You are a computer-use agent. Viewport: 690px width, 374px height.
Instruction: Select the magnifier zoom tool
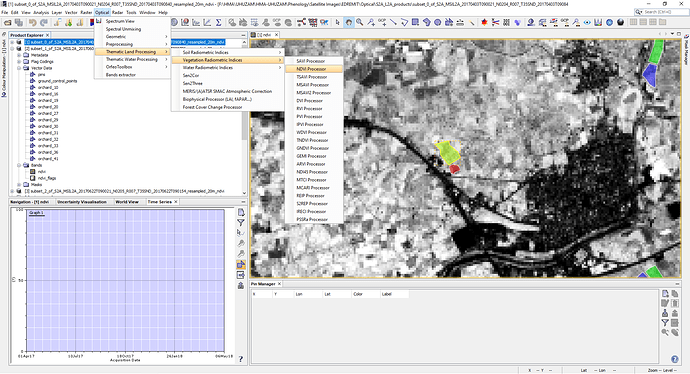(360, 22)
